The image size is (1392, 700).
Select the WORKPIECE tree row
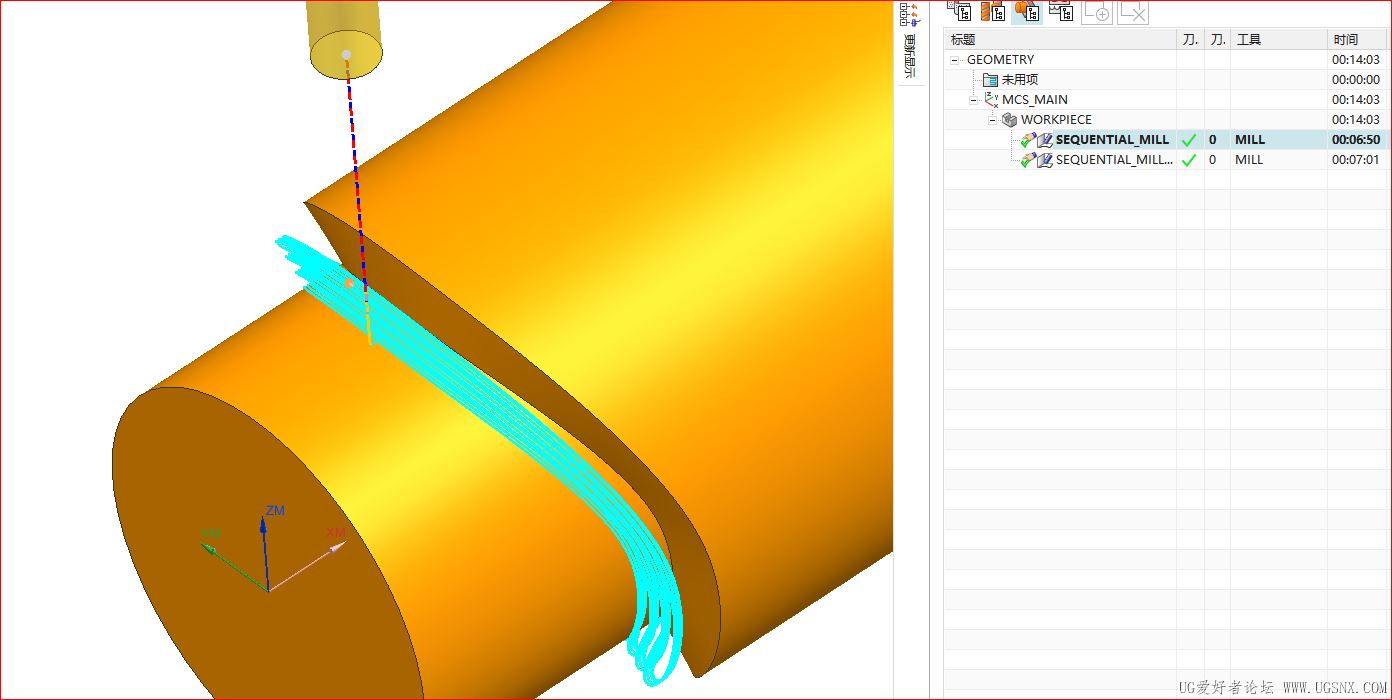click(x=1166, y=120)
